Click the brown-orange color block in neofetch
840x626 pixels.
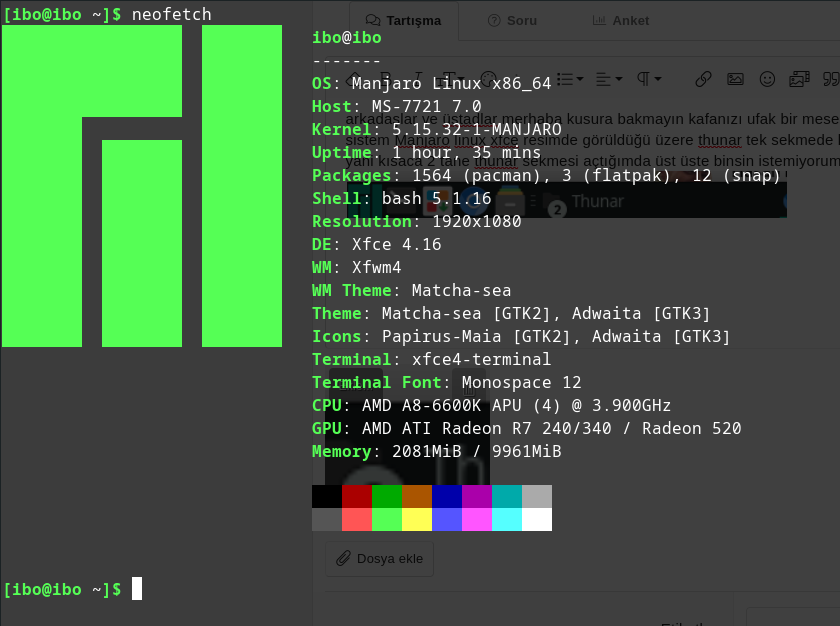coord(417,496)
